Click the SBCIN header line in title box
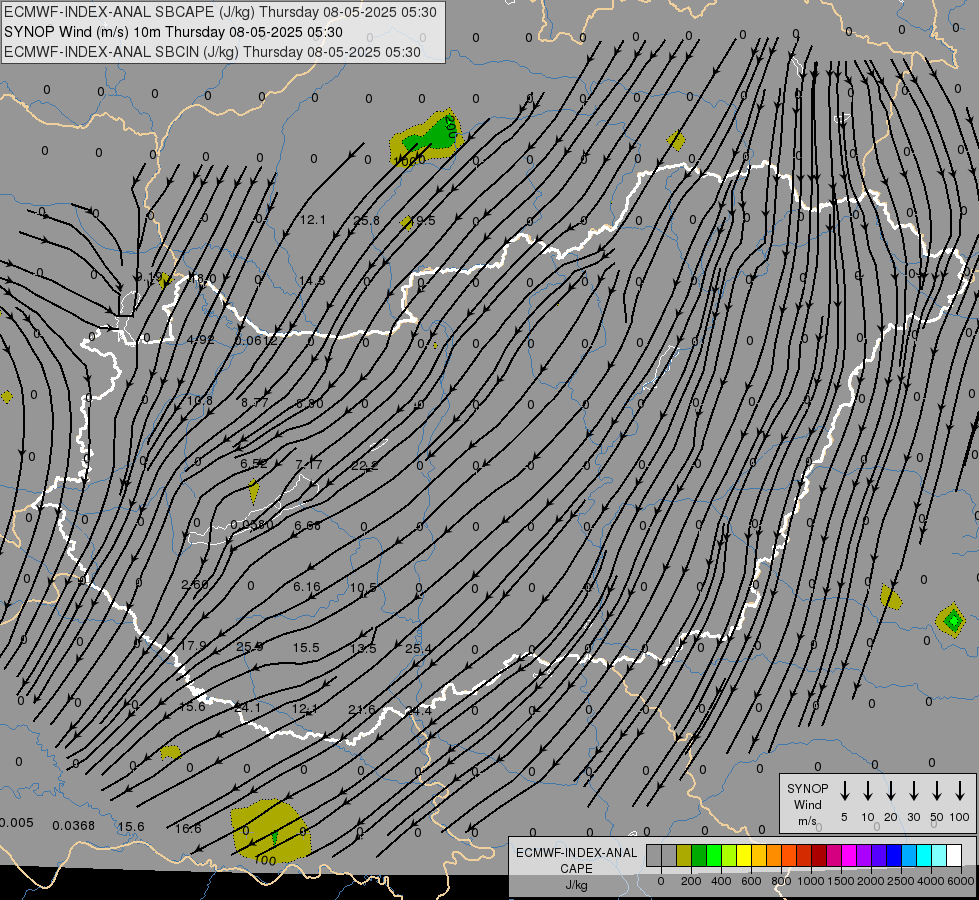This screenshot has width=979, height=900. coord(212,52)
